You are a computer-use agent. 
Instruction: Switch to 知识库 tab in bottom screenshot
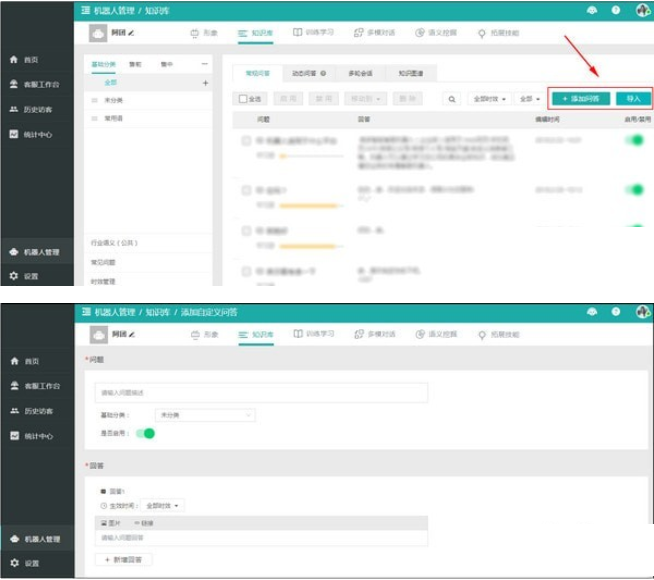tap(256, 334)
